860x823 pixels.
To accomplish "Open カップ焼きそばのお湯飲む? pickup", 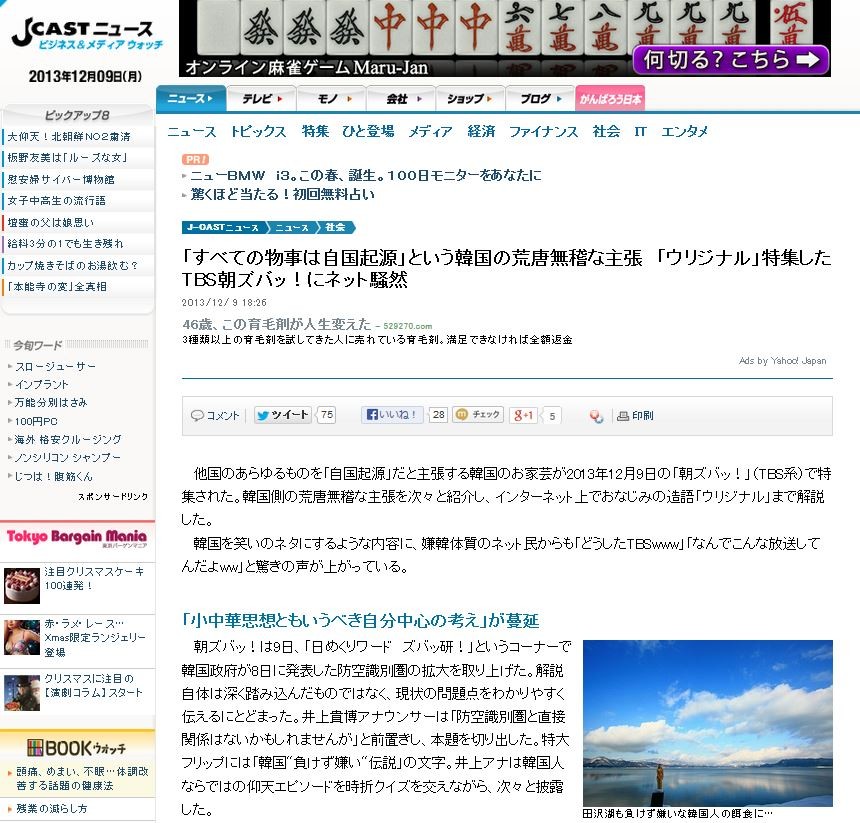I will coord(72,265).
